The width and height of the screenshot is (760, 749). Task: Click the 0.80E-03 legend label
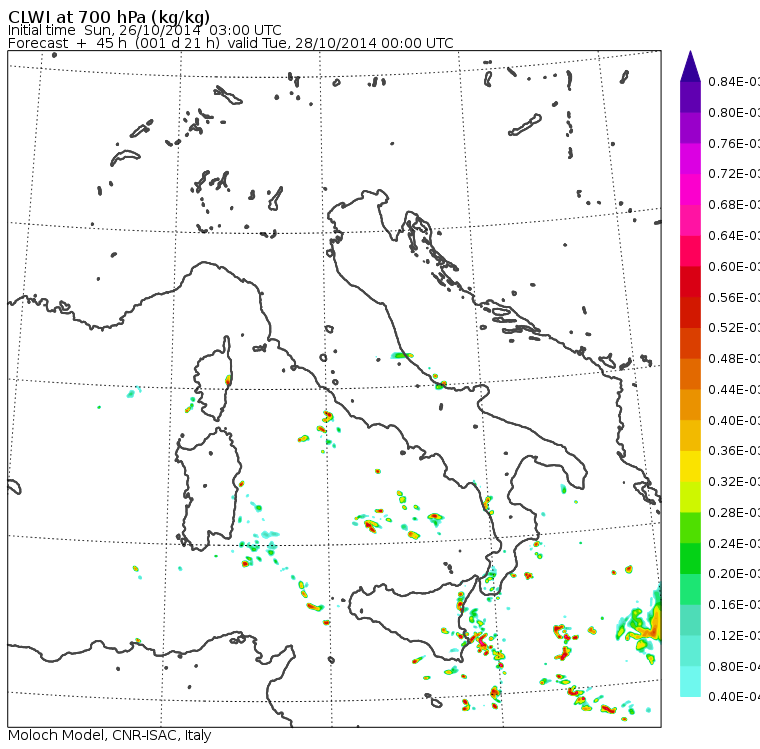click(x=734, y=112)
